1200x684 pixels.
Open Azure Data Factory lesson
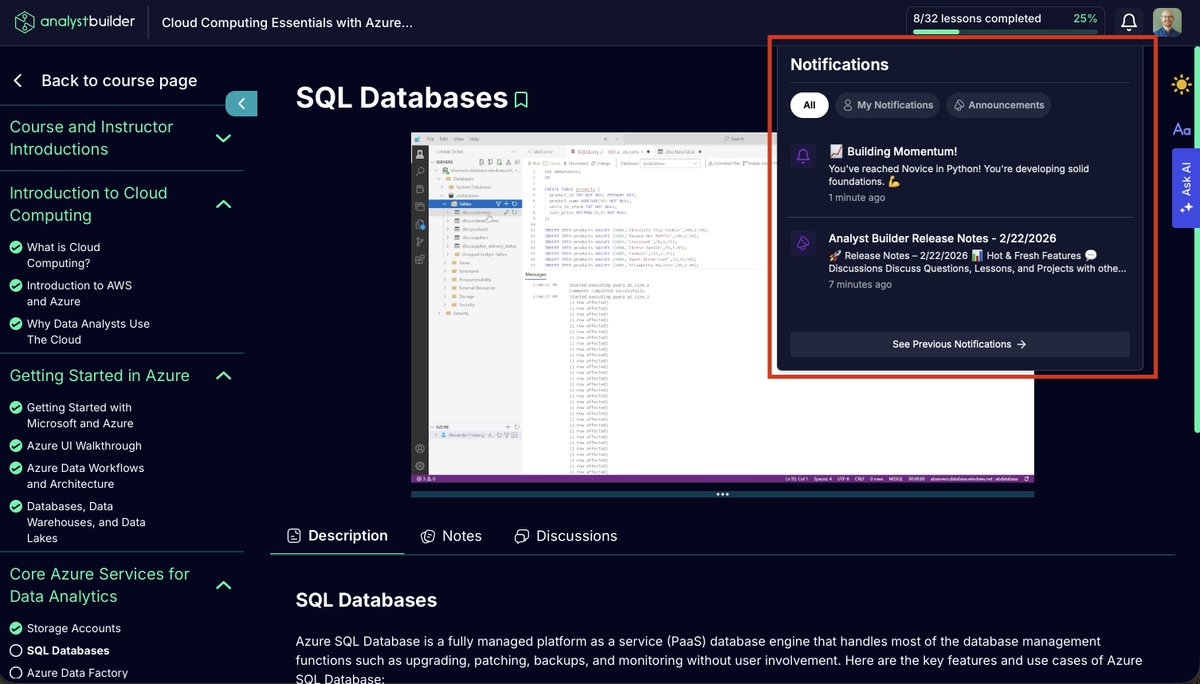coord(77,673)
